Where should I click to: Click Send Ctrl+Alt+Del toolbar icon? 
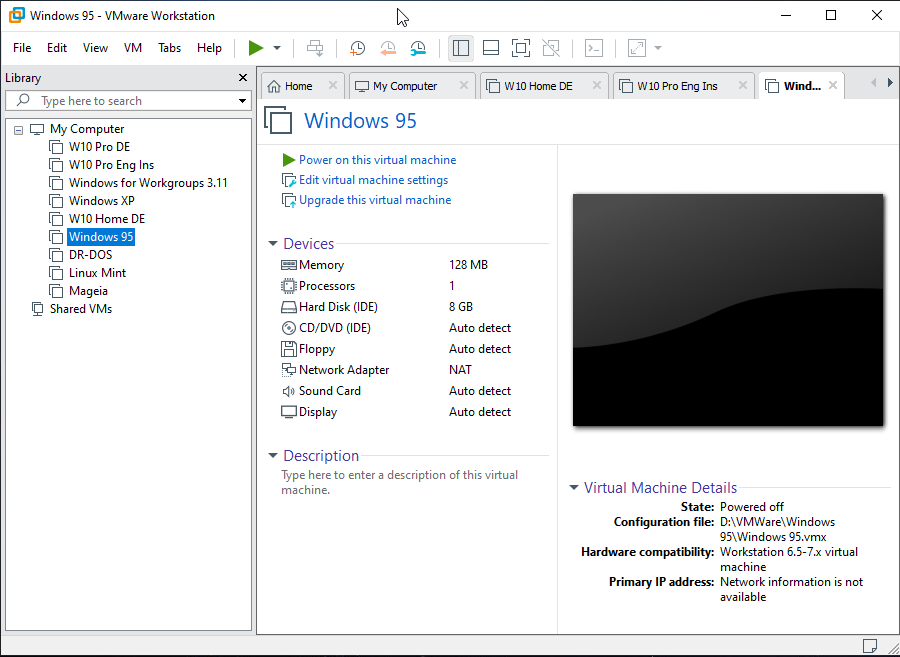coord(315,48)
